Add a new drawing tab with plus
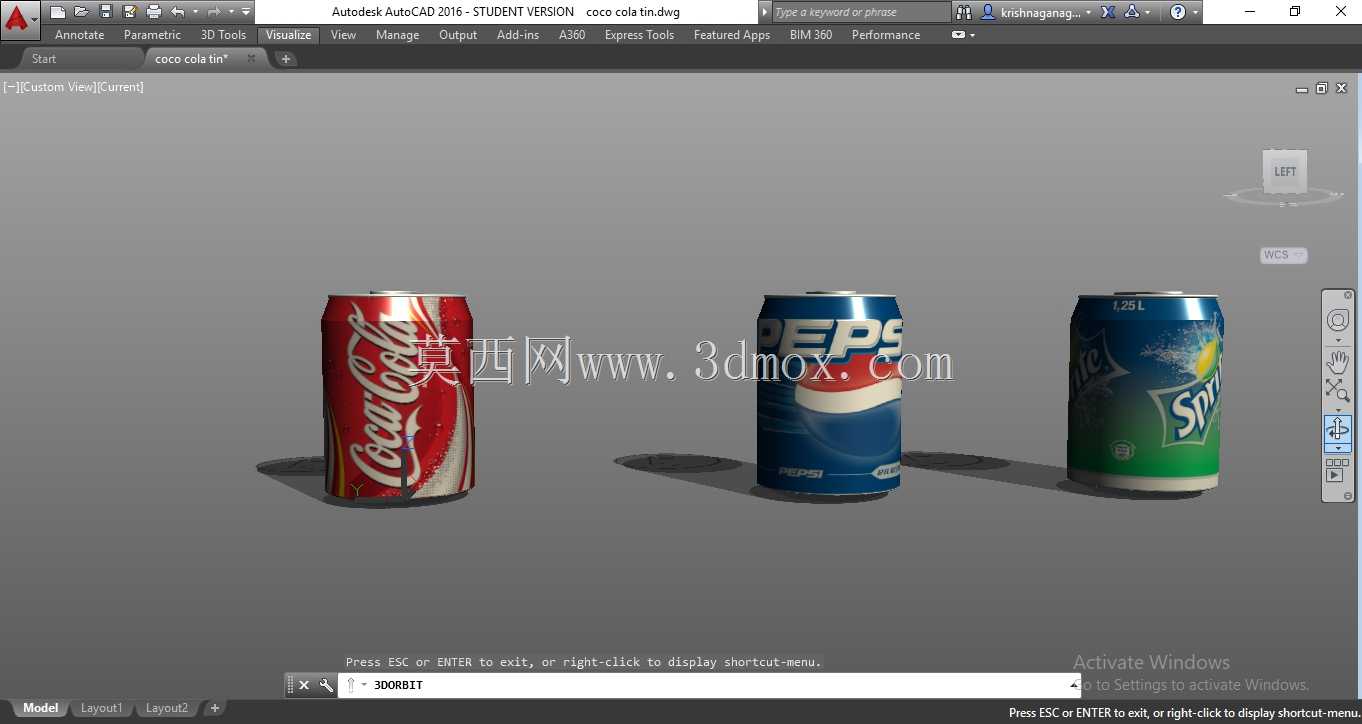This screenshot has height=724, width=1362. tap(285, 59)
